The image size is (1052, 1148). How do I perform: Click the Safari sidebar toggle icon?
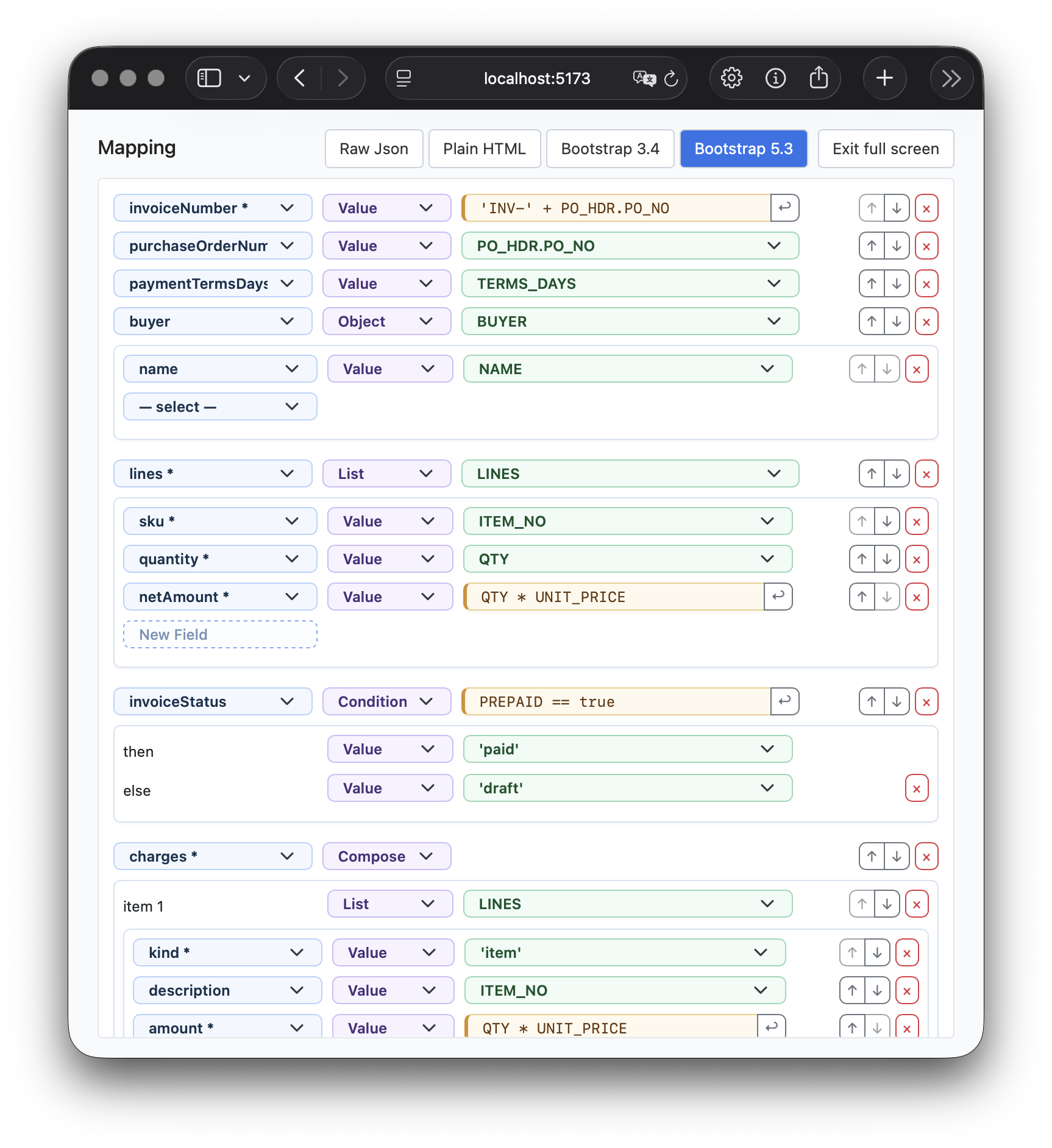(209, 78)
